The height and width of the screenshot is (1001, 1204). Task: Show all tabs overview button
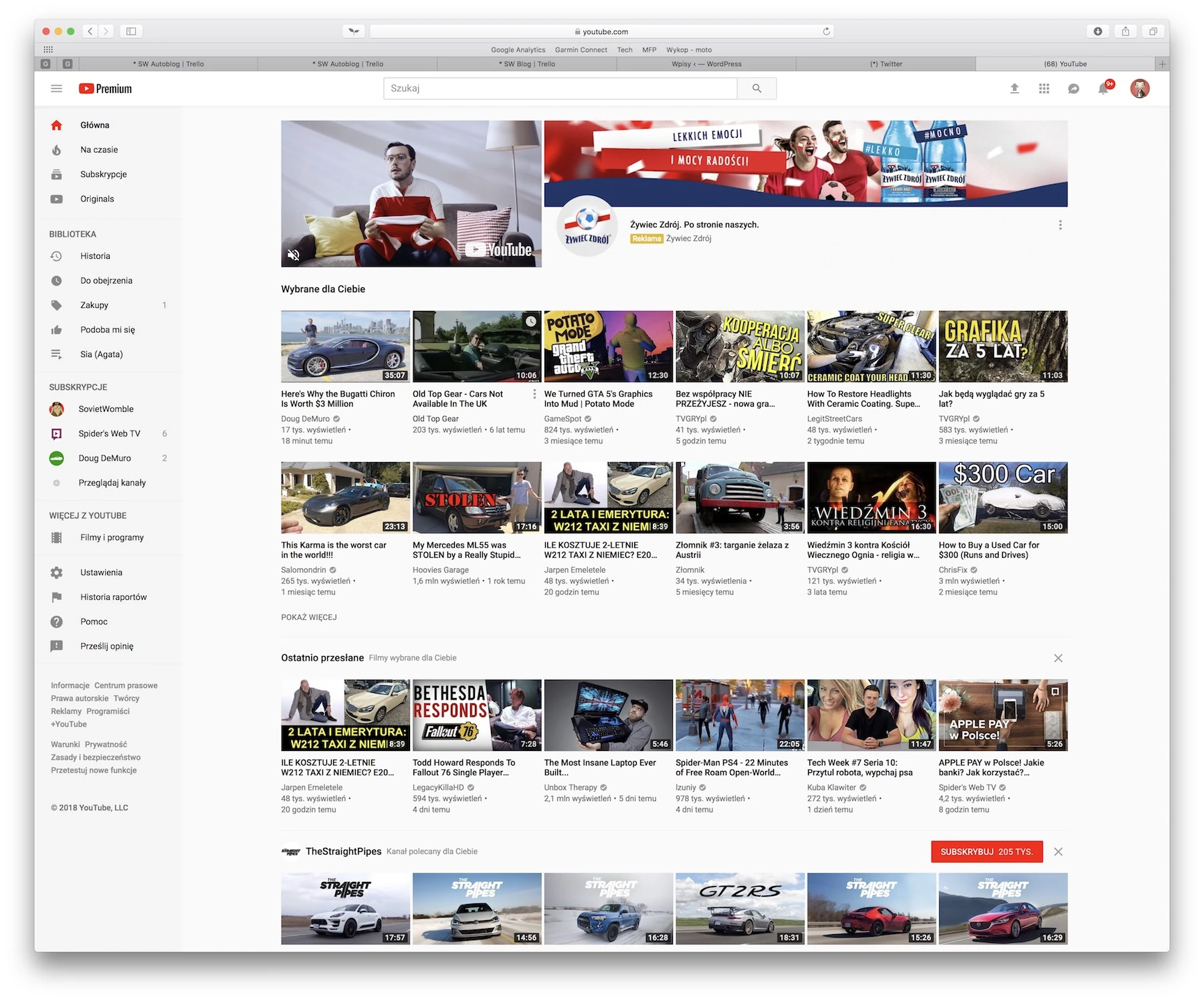pyautogui.click(x=1153, y=31)
